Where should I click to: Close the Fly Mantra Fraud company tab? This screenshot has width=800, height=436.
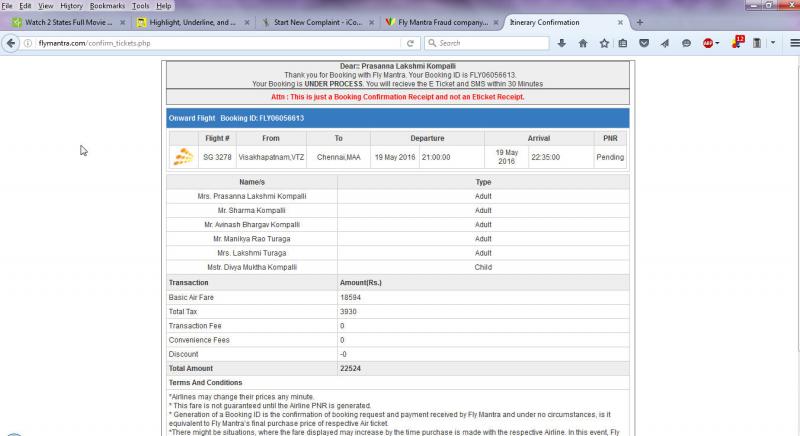(x=495, y=22)
